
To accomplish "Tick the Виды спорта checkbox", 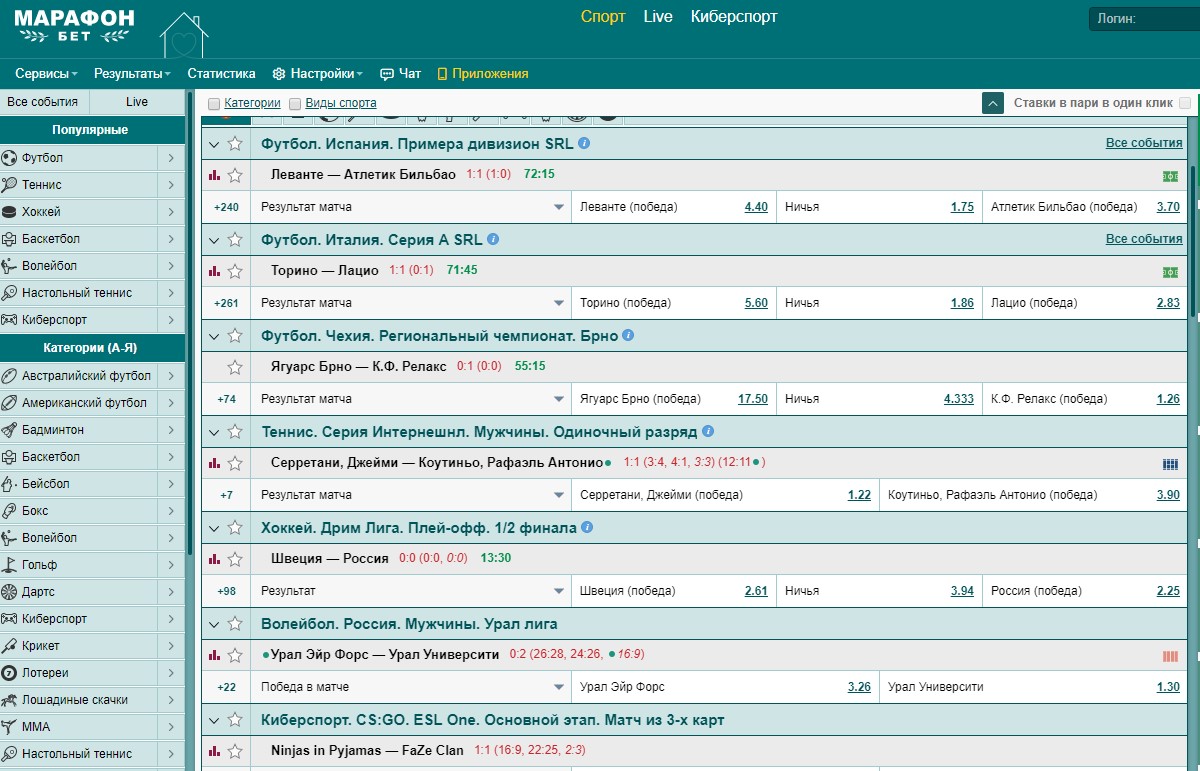I will point(295,103).
